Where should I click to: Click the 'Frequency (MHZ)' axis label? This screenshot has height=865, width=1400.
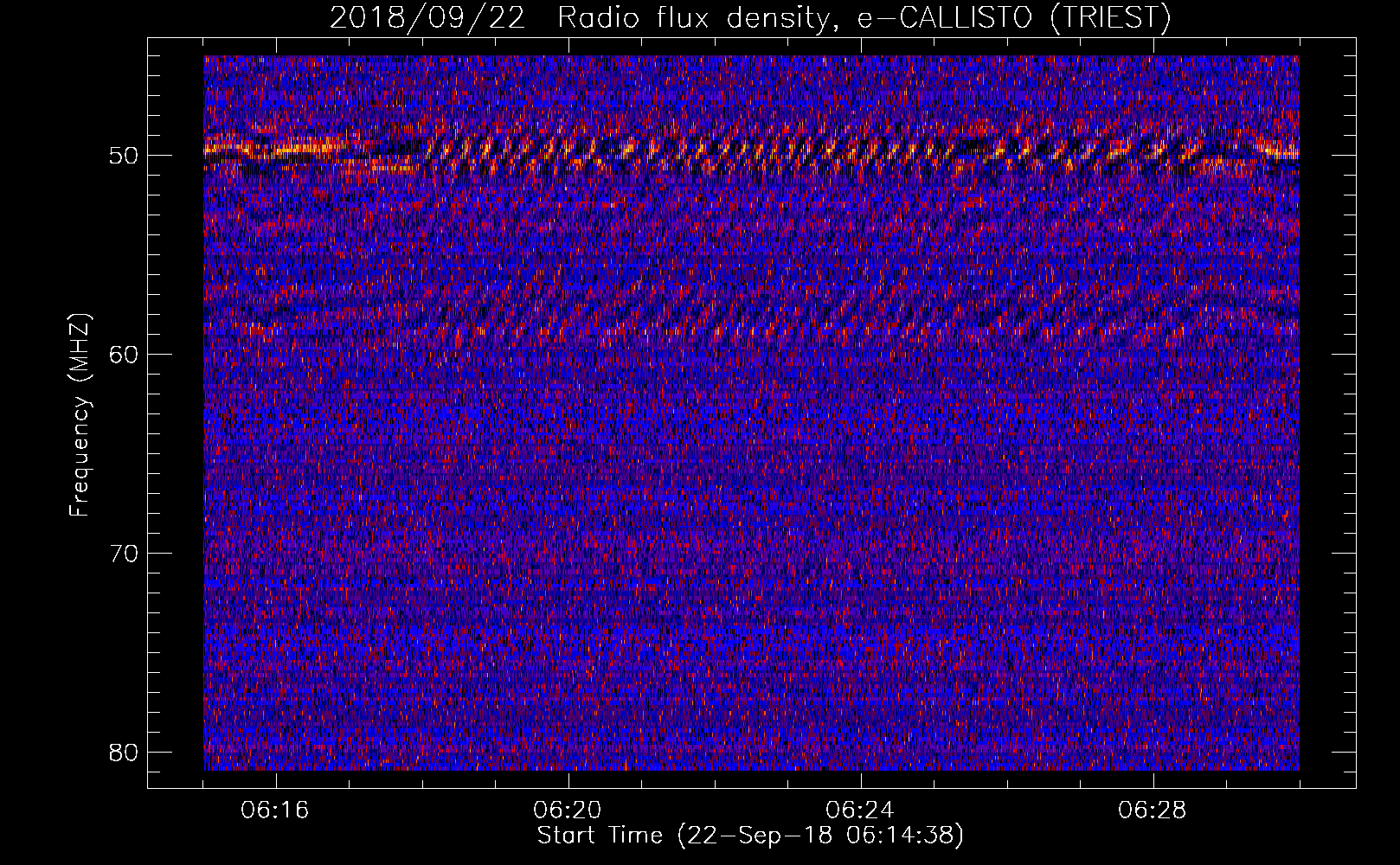click(80, 415)
